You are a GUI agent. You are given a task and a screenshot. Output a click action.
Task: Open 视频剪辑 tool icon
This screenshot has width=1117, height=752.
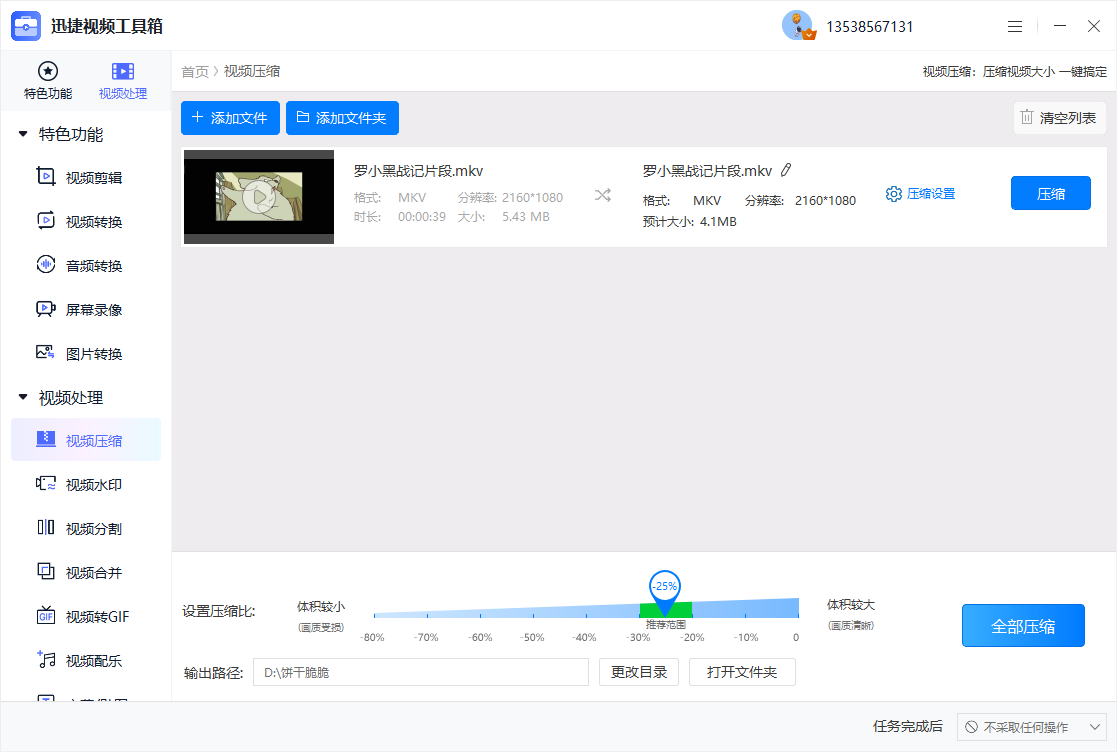46,177
